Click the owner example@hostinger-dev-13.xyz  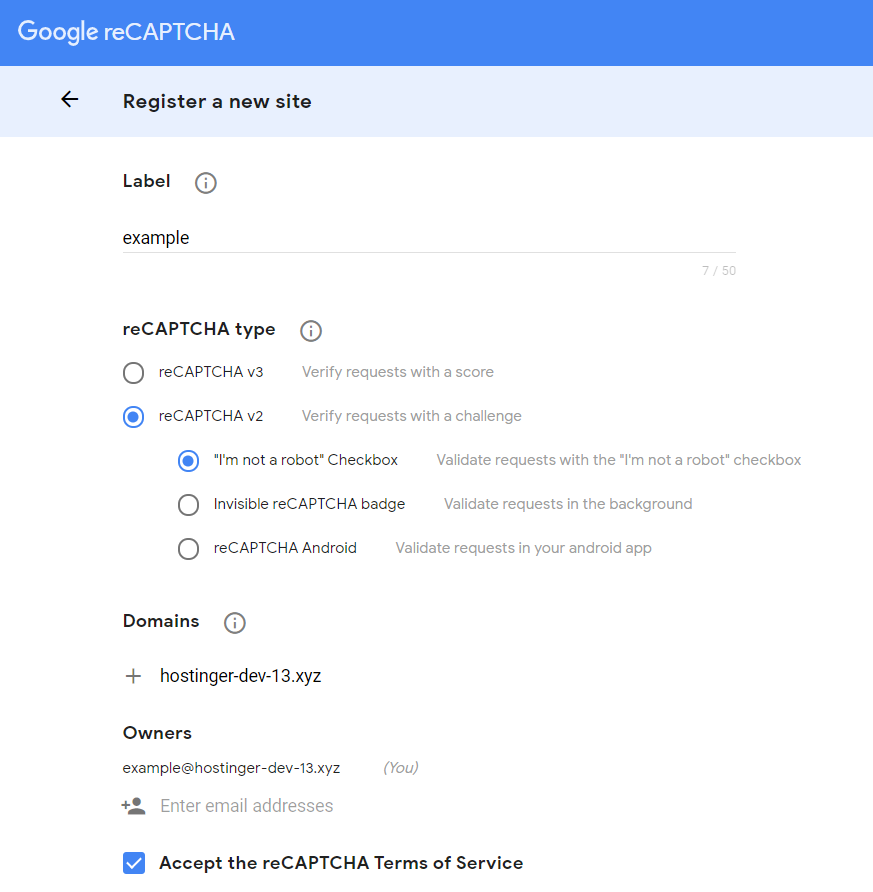point(231,767)
